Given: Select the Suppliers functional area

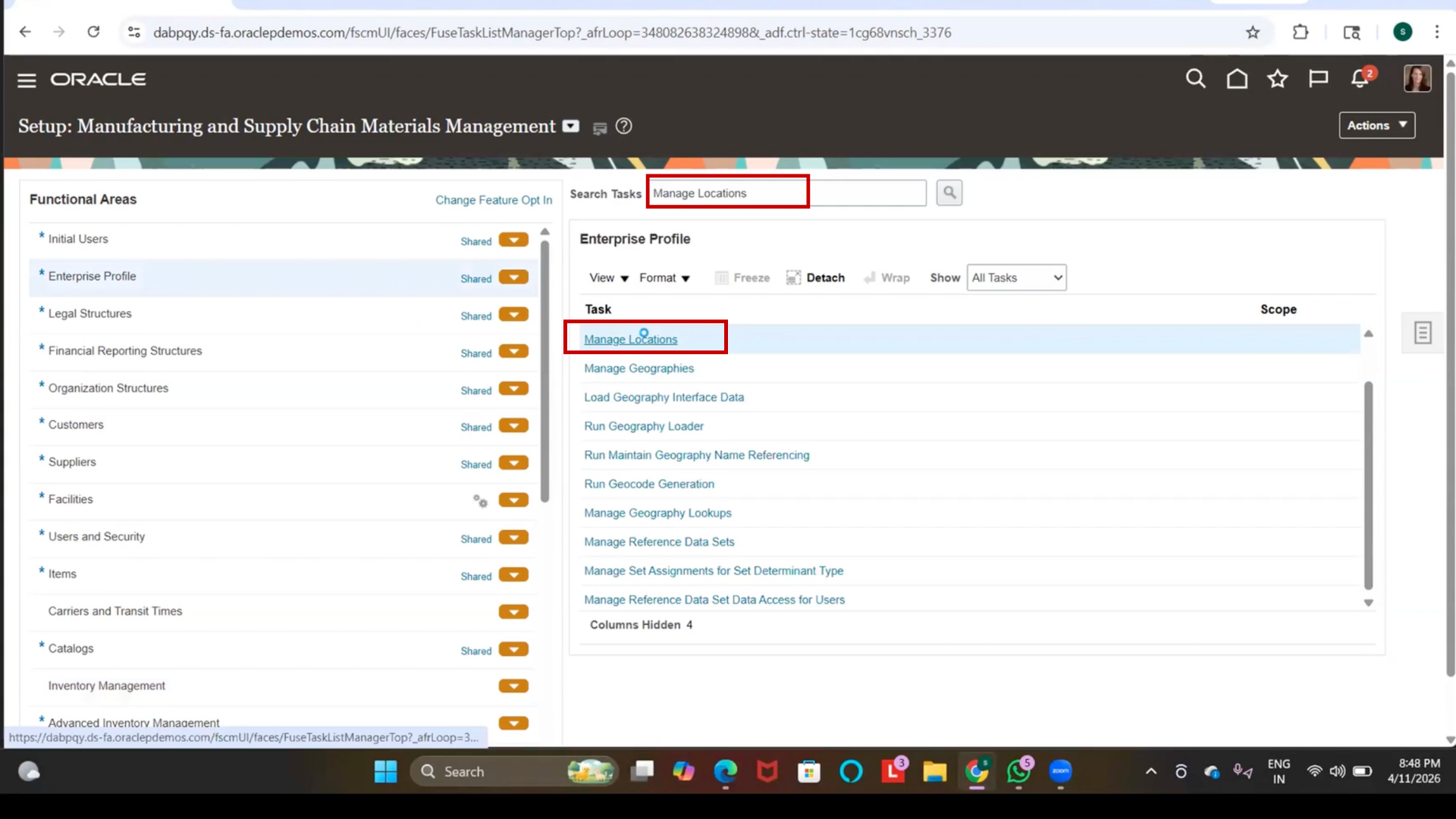Looking at the screenshot, I should pyautogui.click(x=72, y=462).
